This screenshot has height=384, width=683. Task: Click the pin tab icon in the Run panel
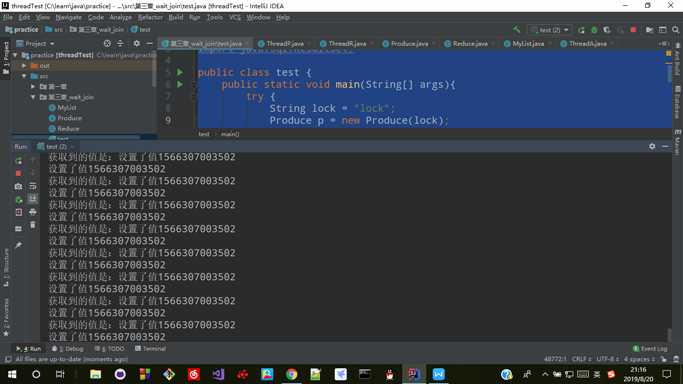(18, 246)
